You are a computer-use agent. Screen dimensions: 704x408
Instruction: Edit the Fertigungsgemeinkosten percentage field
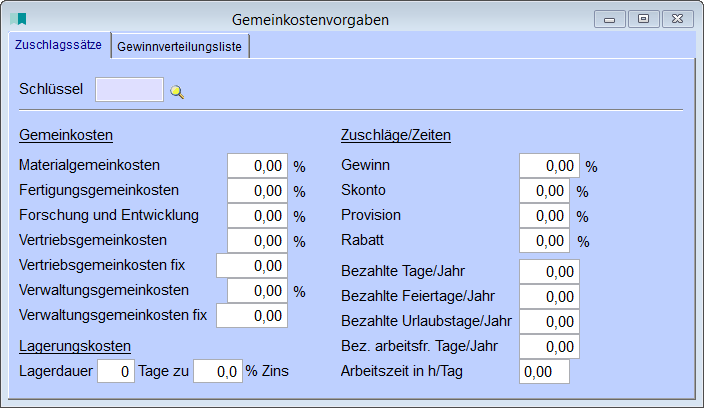point(257,191)
